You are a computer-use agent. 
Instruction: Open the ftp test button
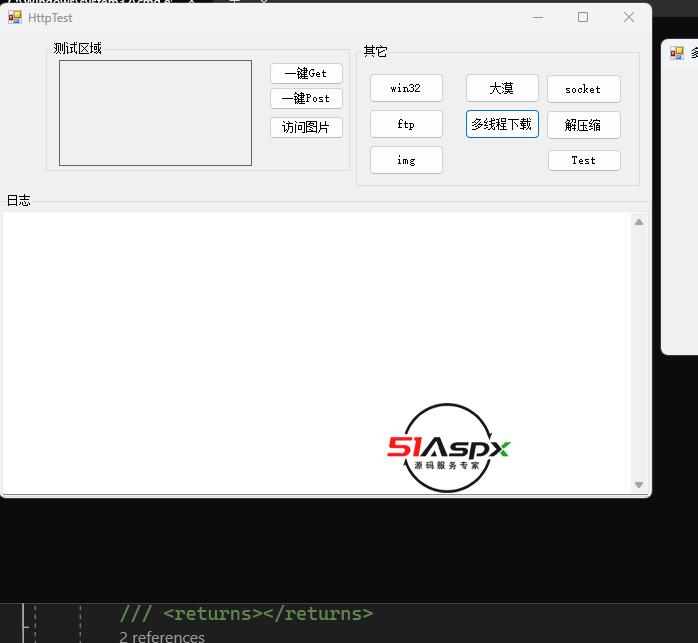tap(406, 124)
